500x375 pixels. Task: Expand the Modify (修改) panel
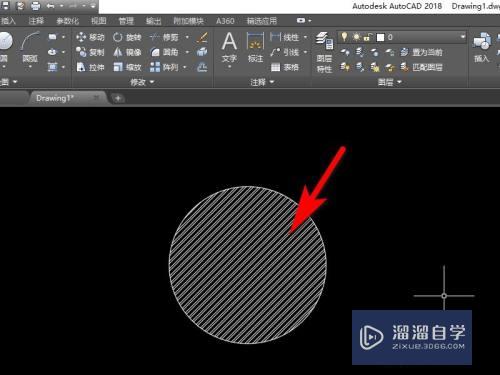coord(142,82)
